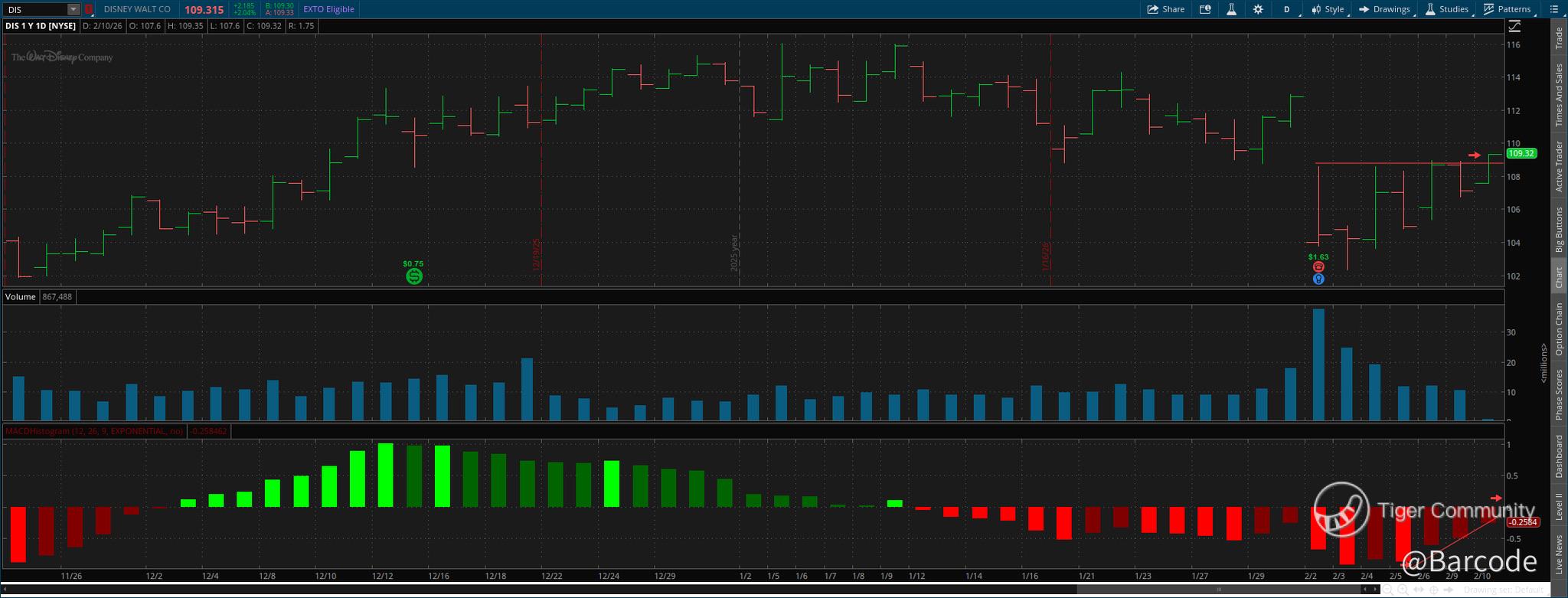The height and width of the screenshot is (598, 1568).
Task: Open the Phase Scores sidebar tab
Action: tap(1559, 395)
